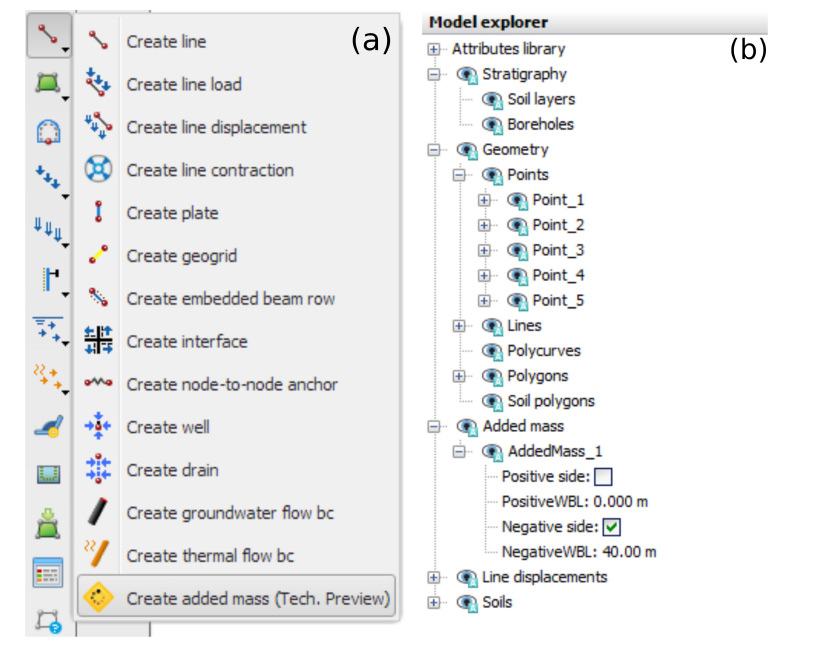The height and width of the screenshot is (654, 823).
Task: Pick the Create plate icon
Action: [98, 212]
